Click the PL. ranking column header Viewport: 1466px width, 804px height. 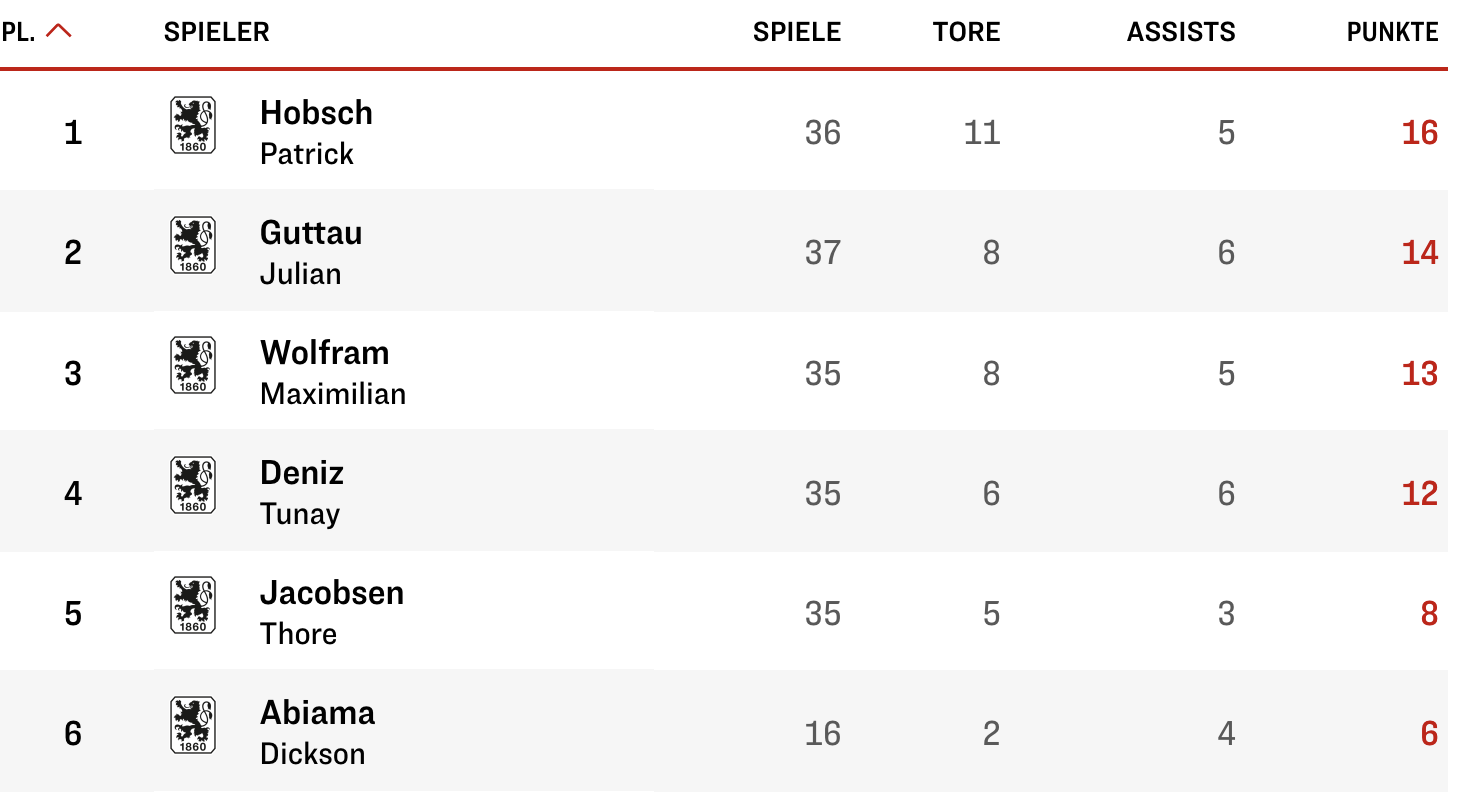click(19, 32)
